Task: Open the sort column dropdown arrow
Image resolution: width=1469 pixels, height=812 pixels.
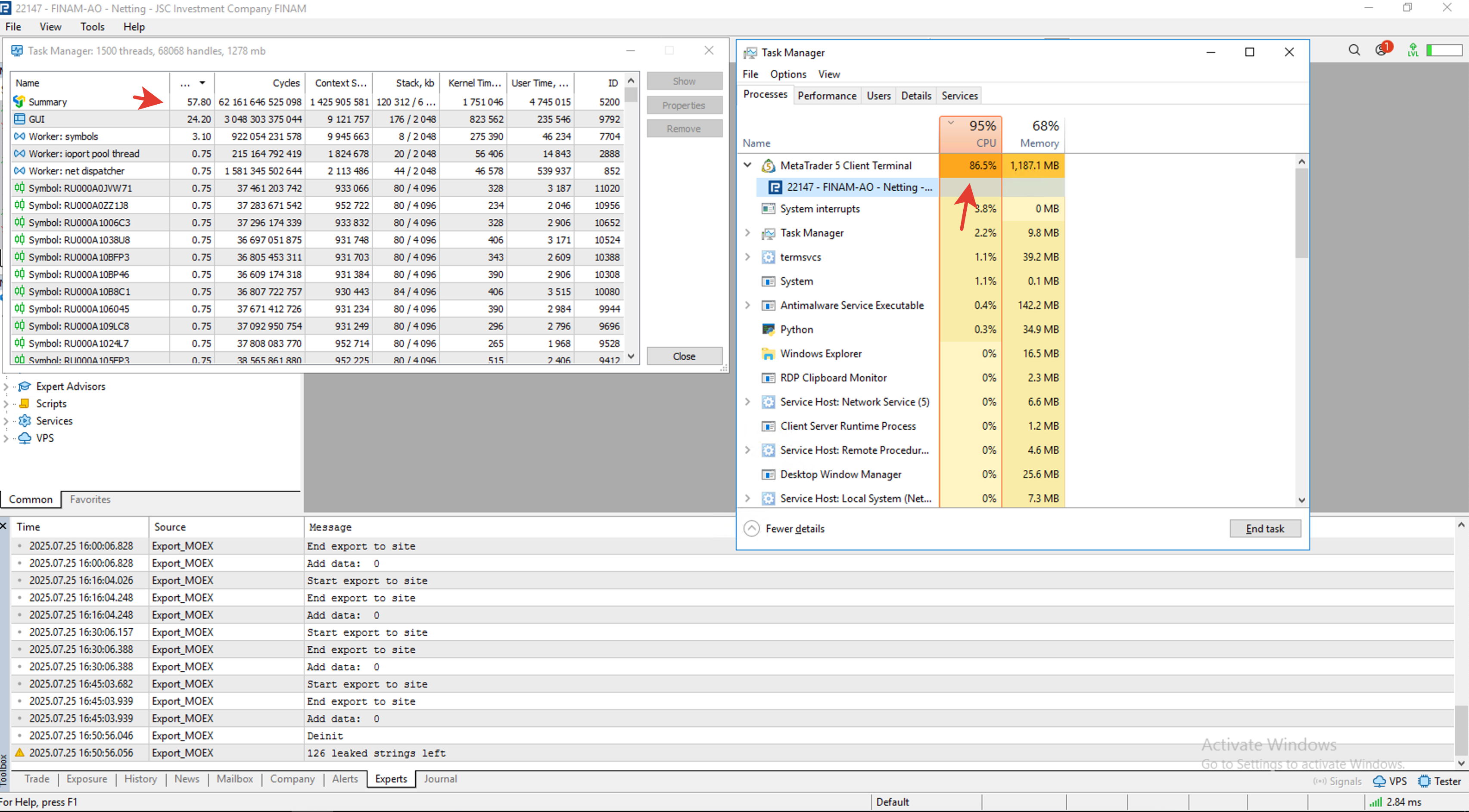Action: [202, 83]
